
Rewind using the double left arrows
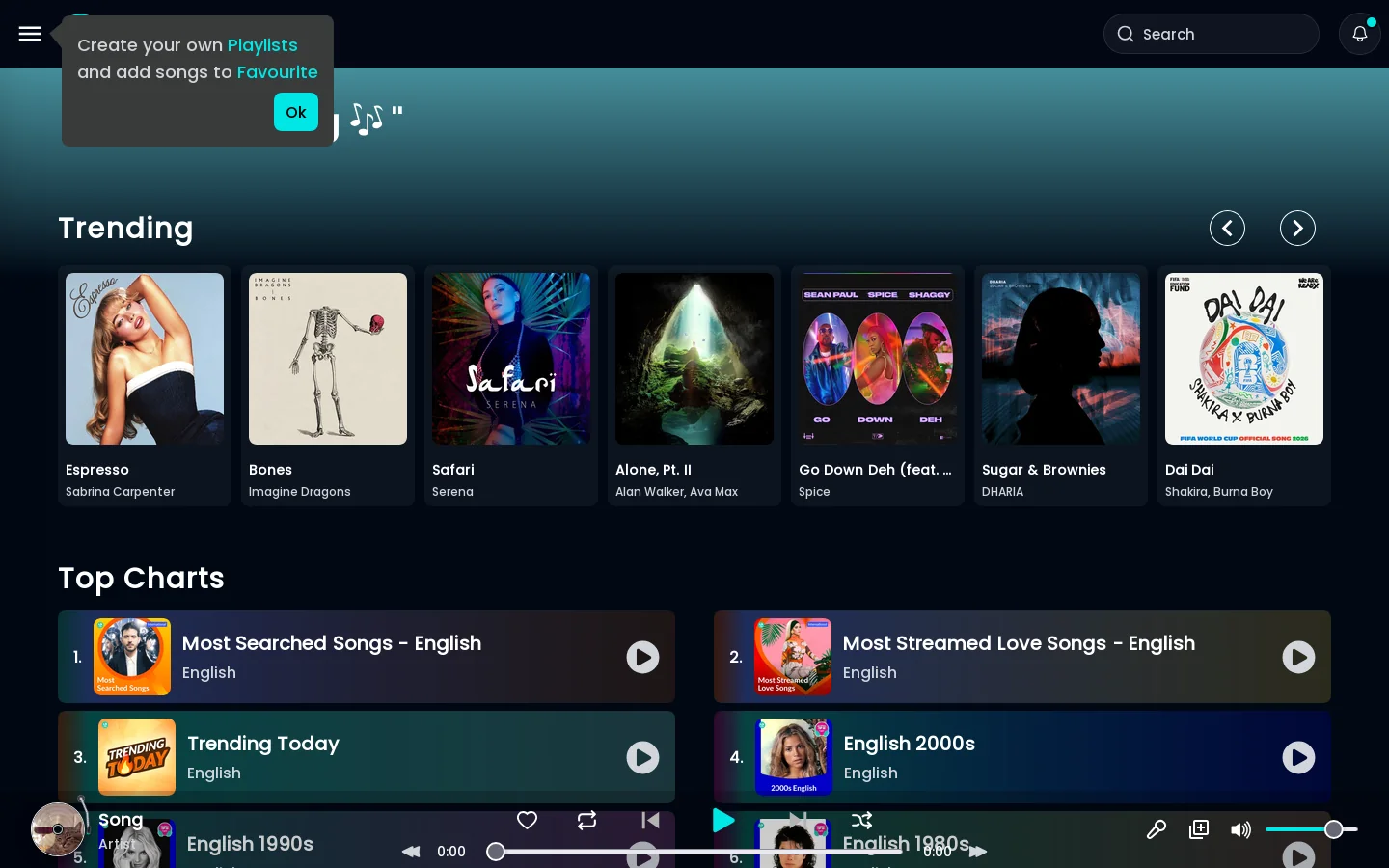click(x=411, y=852)
